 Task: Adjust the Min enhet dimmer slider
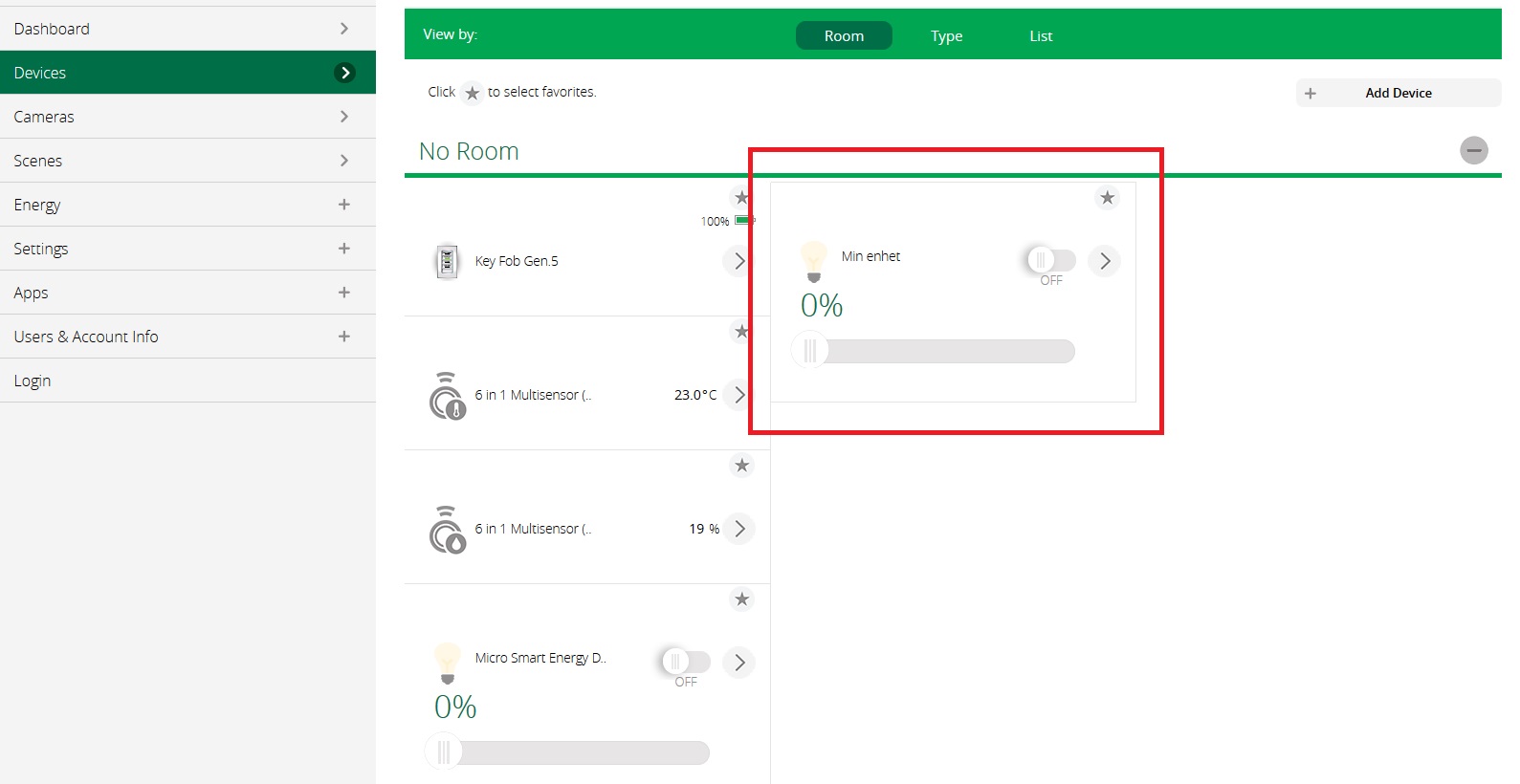click(934, 351)
